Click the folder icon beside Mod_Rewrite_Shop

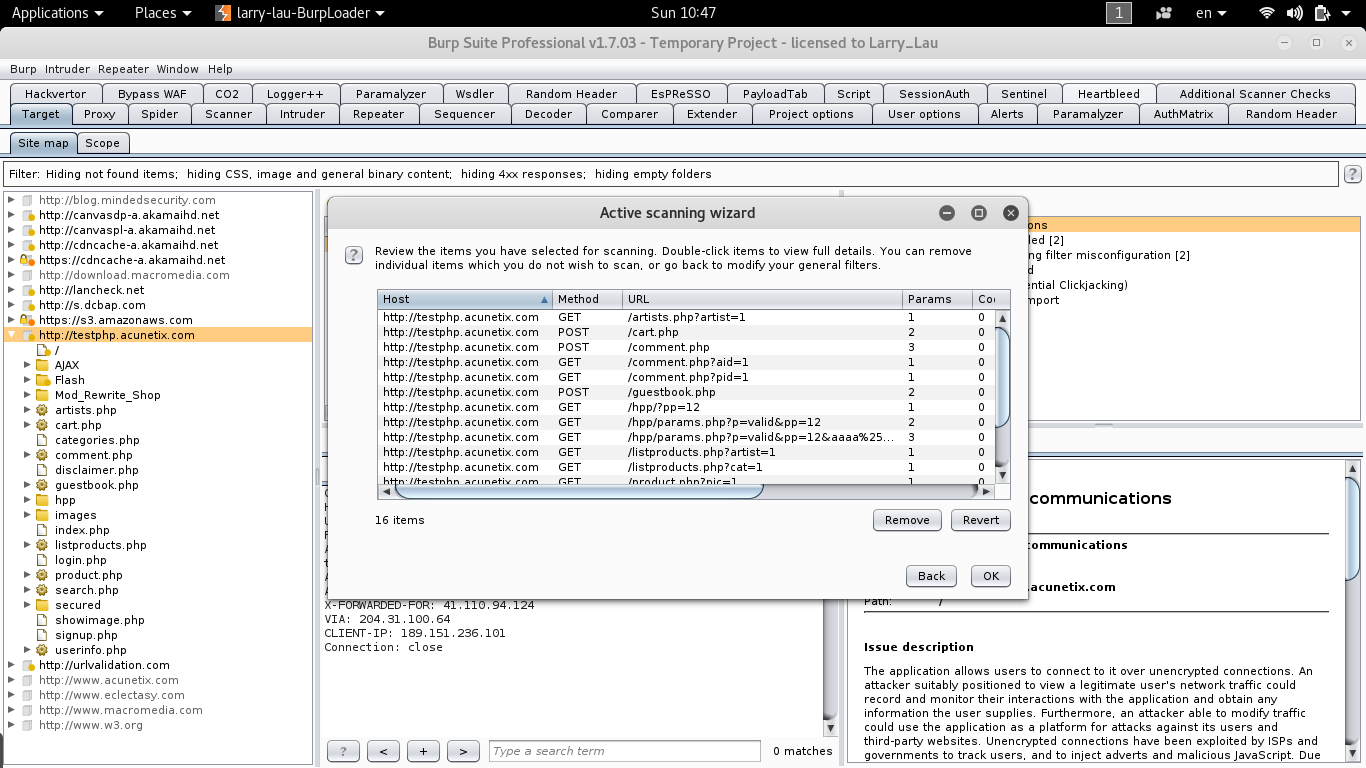click(x=43, y=395)
